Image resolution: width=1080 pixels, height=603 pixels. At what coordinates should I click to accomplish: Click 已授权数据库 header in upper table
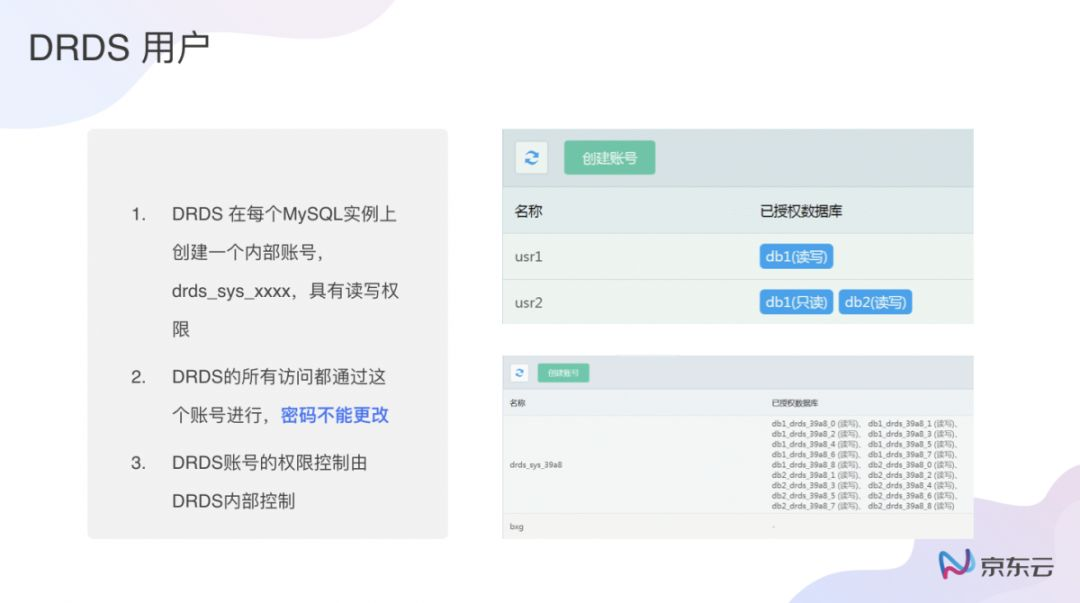click(800, 211)
